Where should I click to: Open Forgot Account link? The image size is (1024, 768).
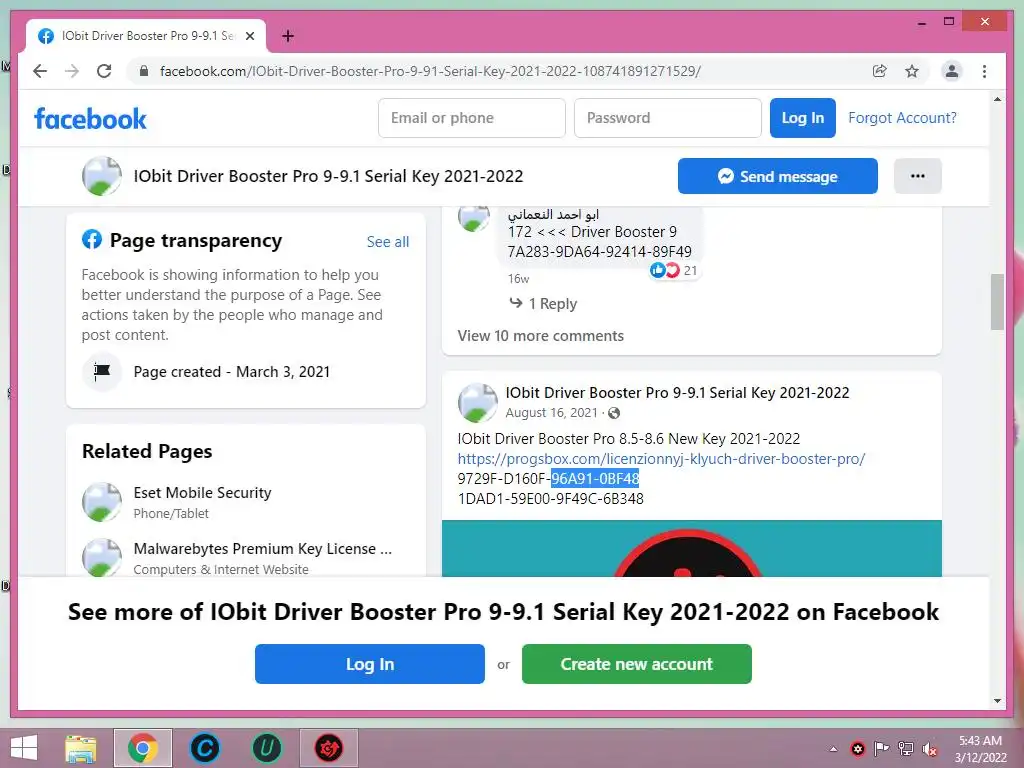point(902,118)
